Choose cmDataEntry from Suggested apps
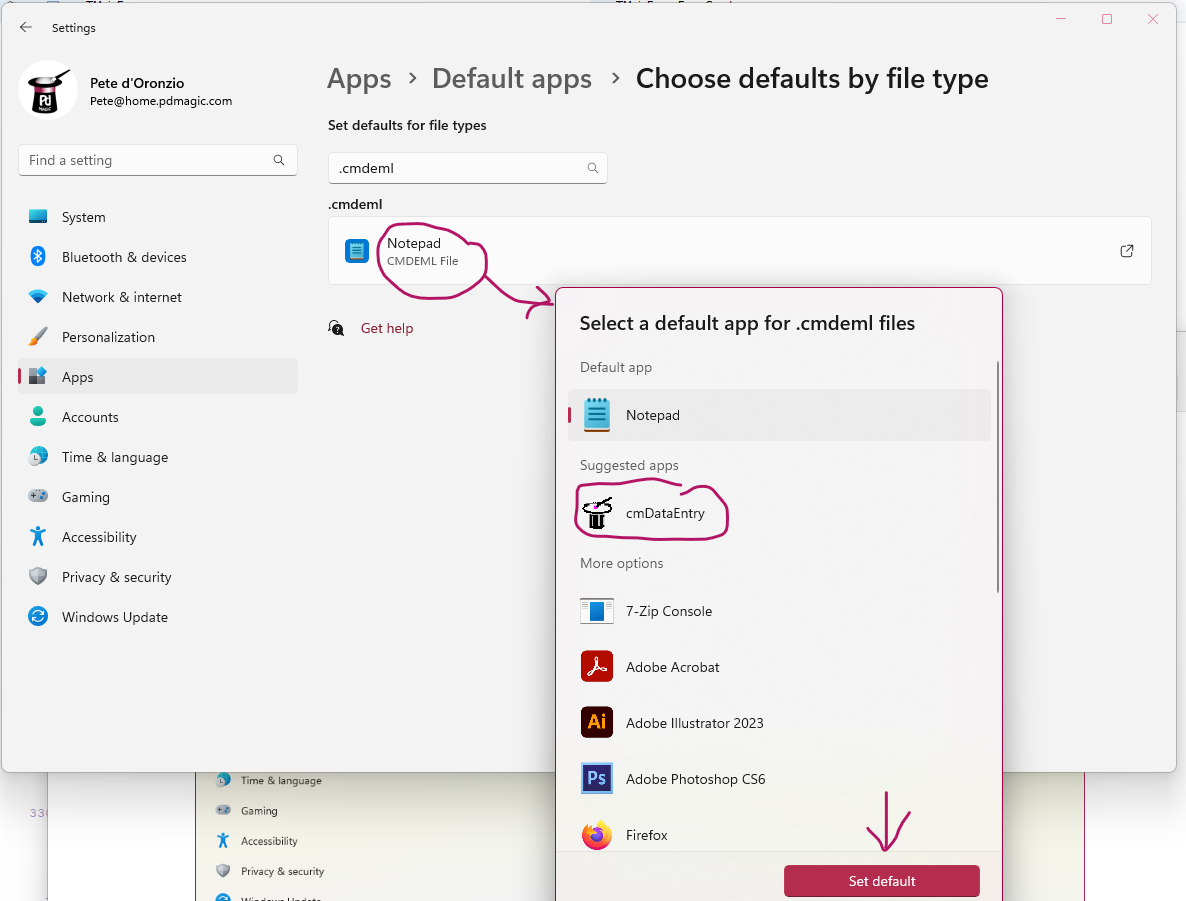Screen dimensions: 1186x901 coord(779,513)
